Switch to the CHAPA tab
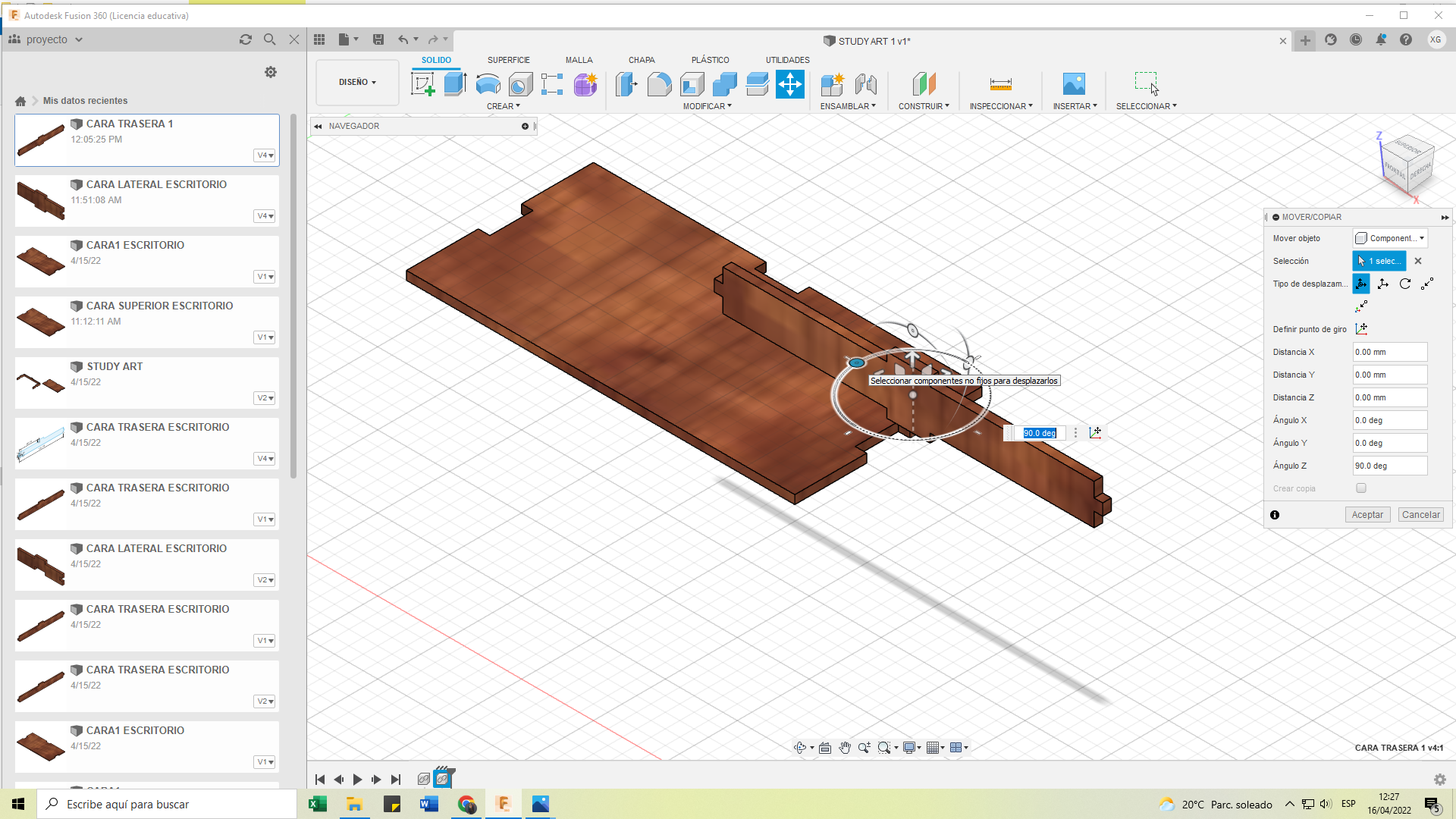The height and width of the screenshot is (819, 1456). (x=641, y=60)
